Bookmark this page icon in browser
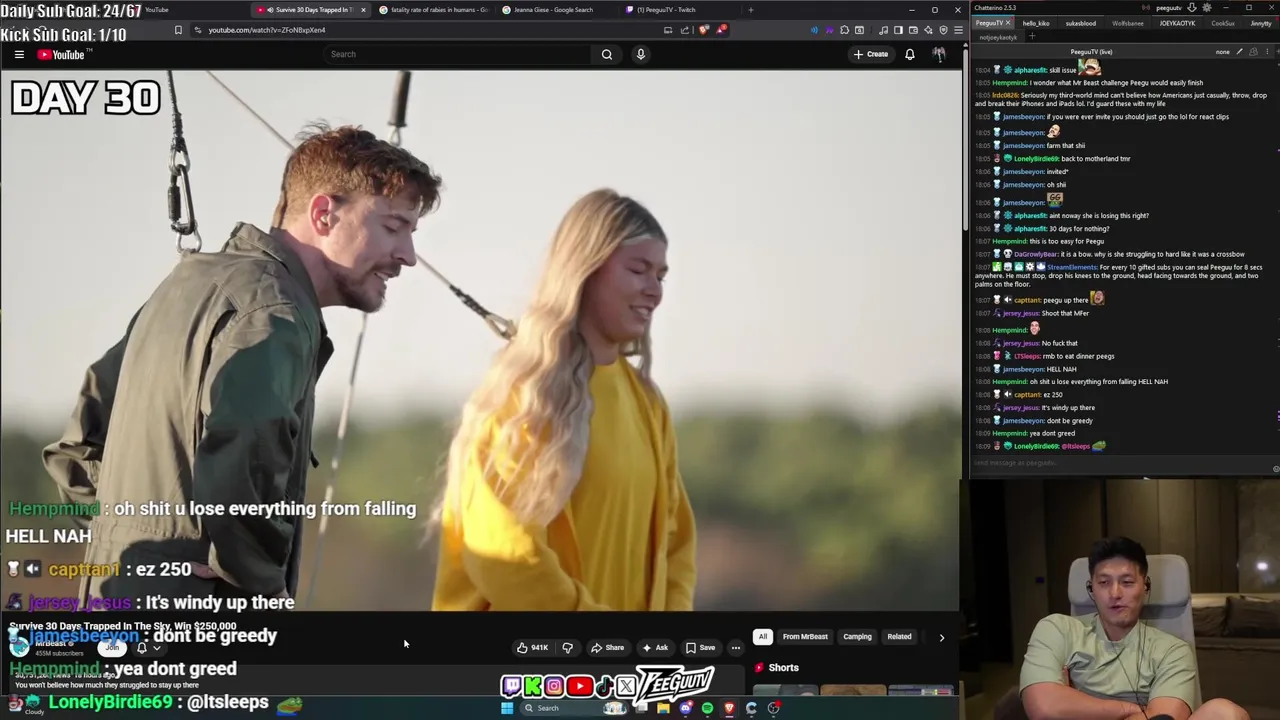 [x=178, y=30]
